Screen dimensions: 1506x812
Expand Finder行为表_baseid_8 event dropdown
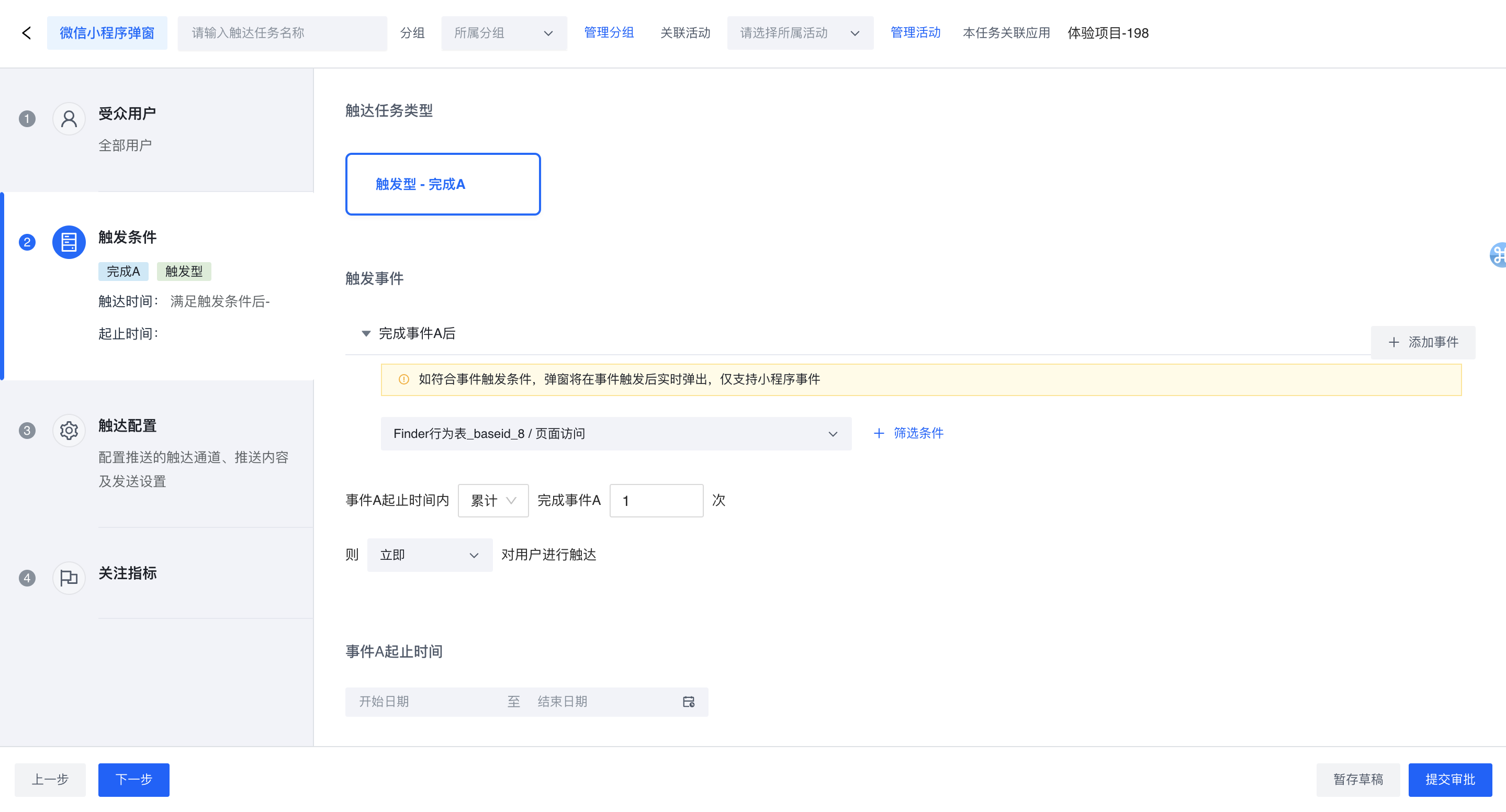click(x=615, y=434)
